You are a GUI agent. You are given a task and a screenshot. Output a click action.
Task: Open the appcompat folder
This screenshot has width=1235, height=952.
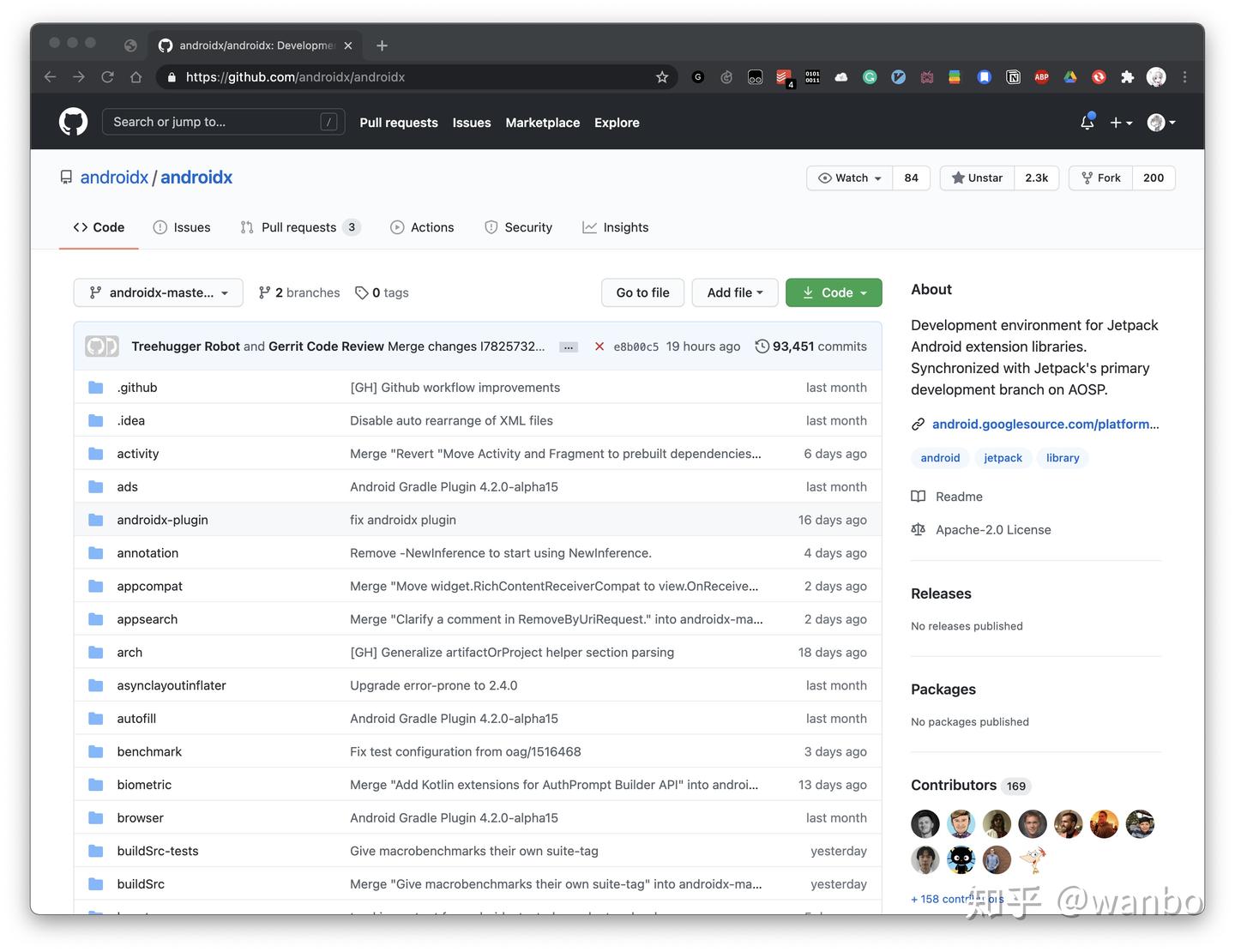[150, 587]
